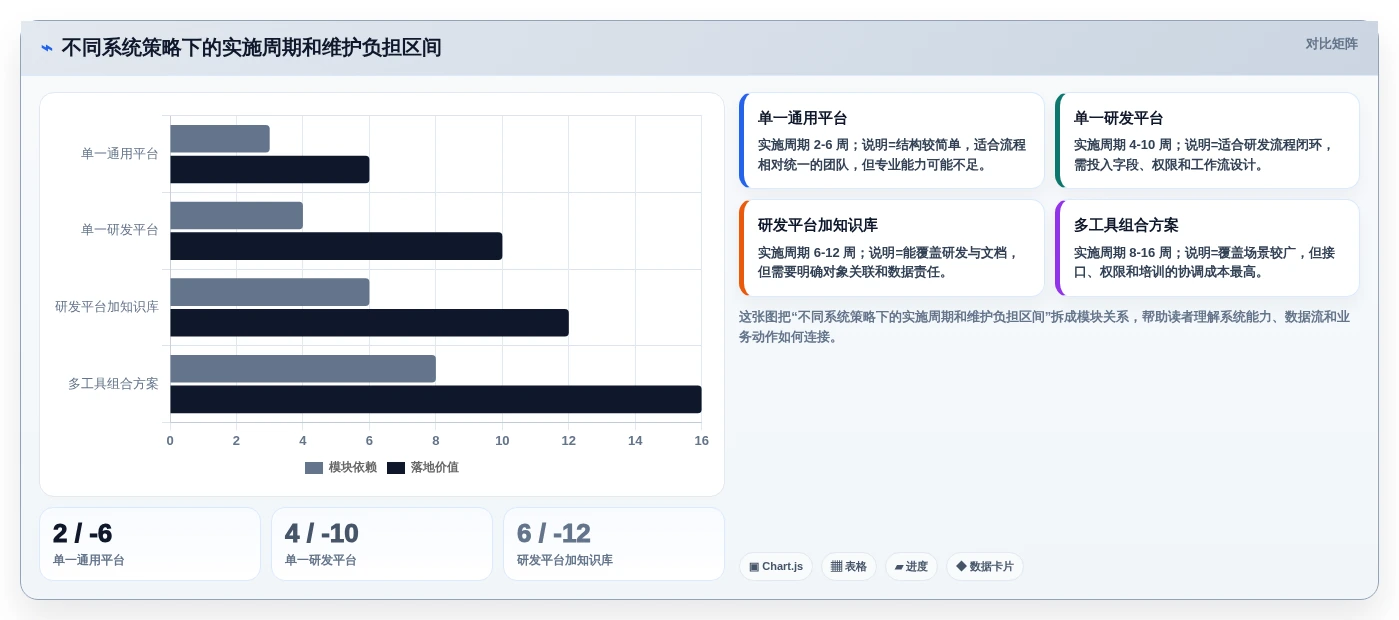
Task: Click the blue lightning icon beside the title
Action: (x=47, y=48)
